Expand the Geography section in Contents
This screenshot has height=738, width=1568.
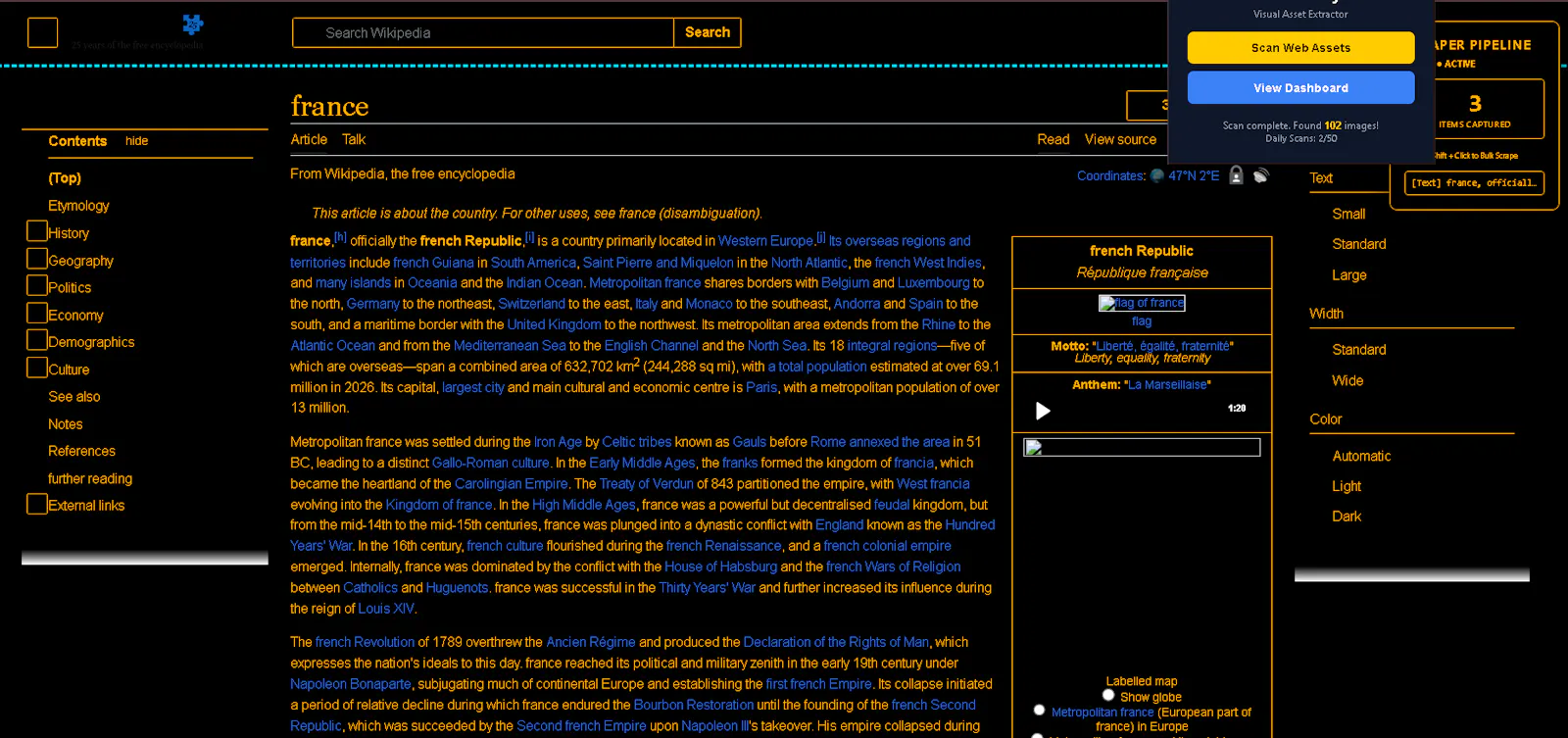pos(37,259)
